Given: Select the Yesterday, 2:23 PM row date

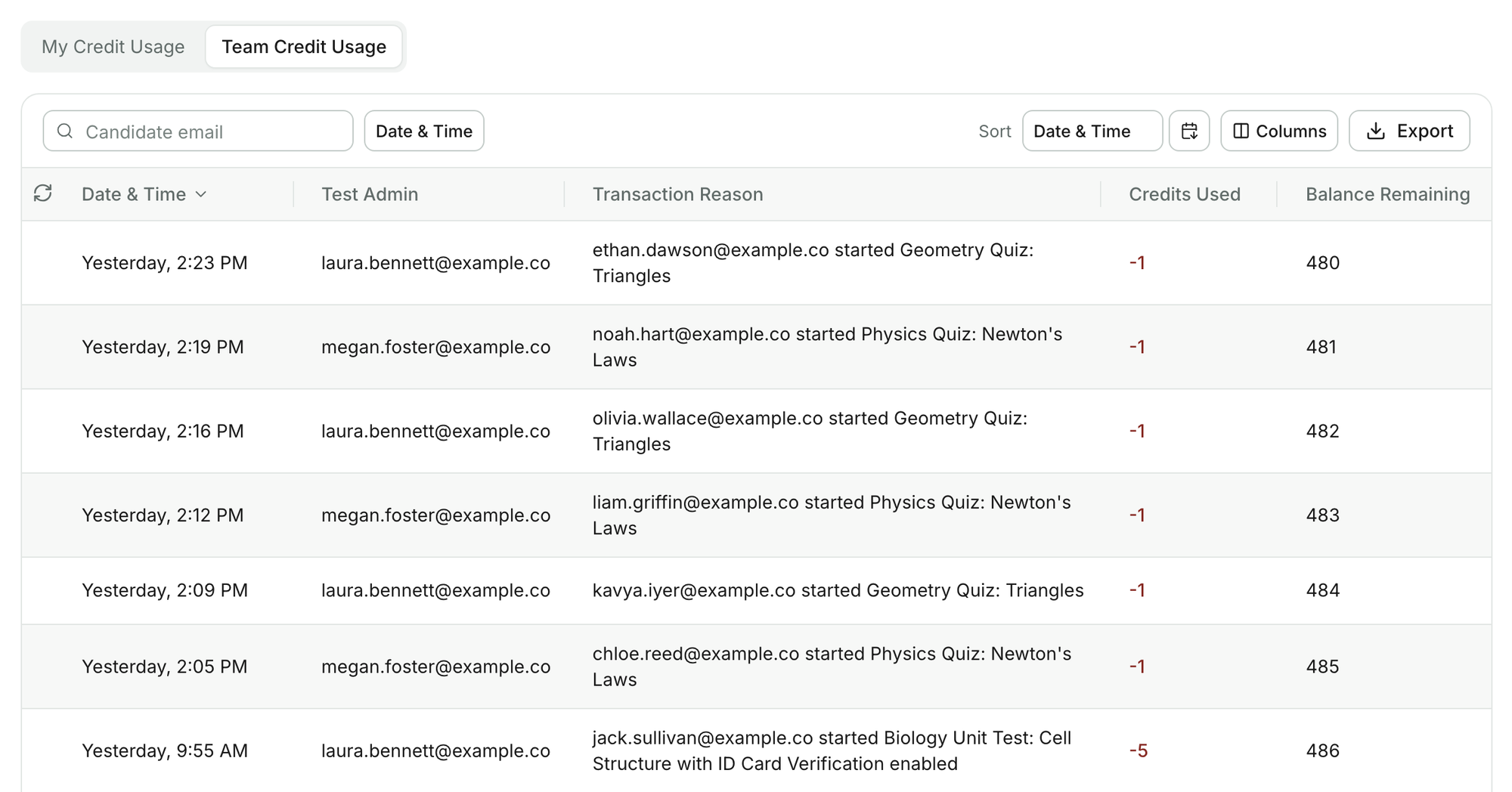Looking at the screenshot, I should click(x=165, y=263).
